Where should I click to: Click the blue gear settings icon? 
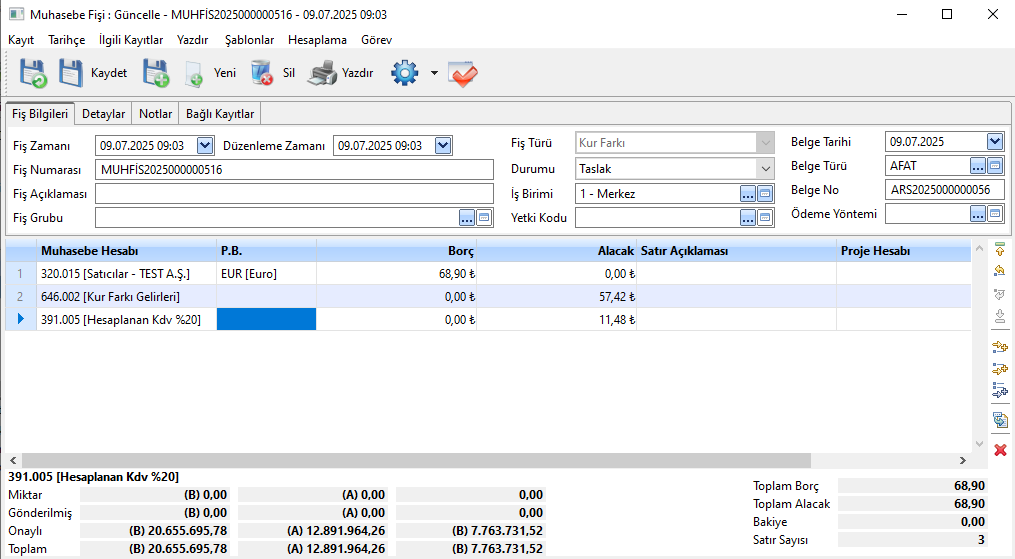tap(404, 73)
